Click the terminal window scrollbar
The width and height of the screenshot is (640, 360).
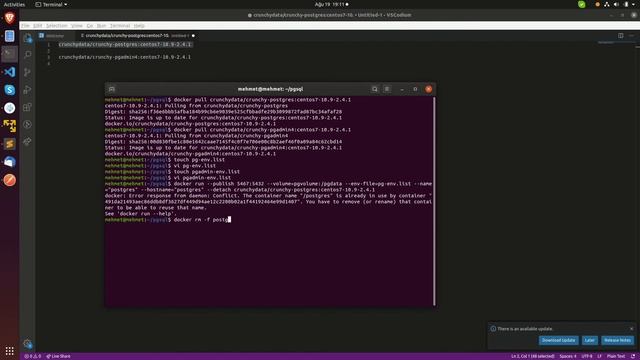[434, 200]
